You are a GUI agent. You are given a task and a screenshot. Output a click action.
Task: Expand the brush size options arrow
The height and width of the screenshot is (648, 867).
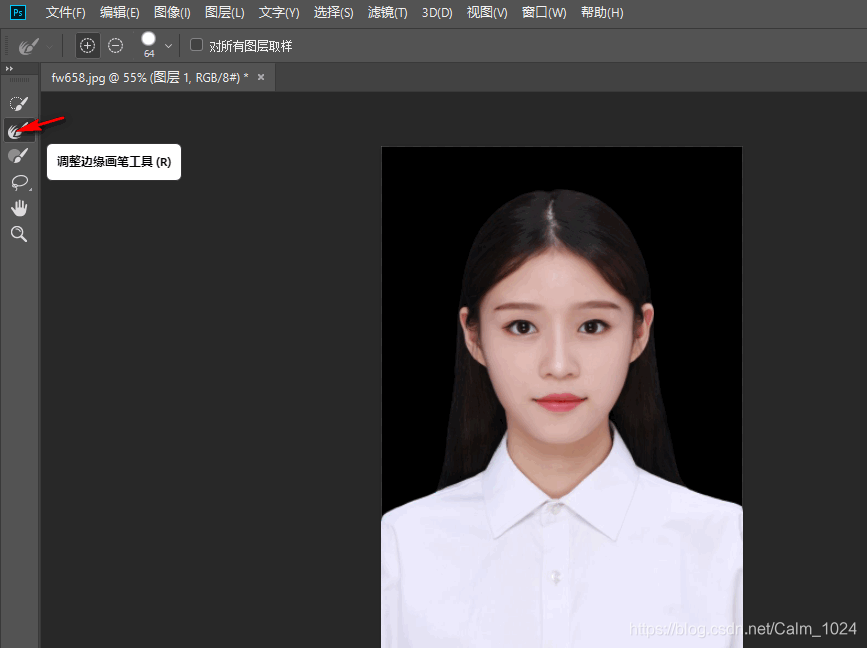168,46
